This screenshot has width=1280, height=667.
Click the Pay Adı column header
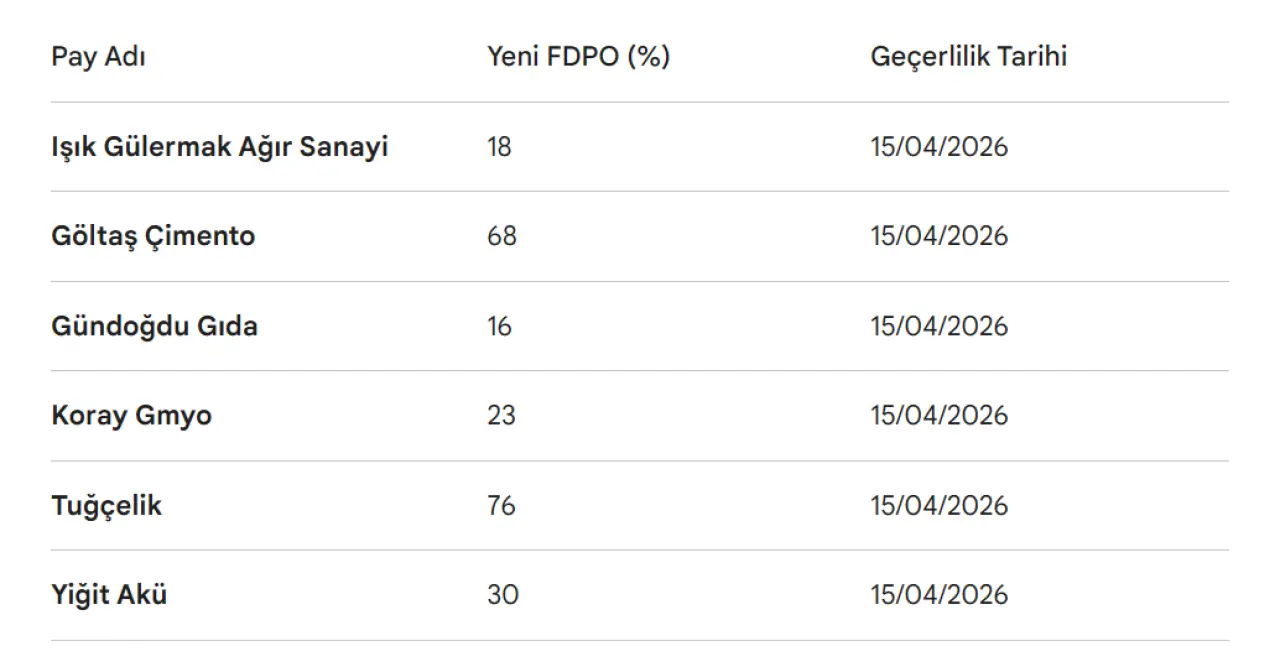pyautogui.click(x=98, y=57)
